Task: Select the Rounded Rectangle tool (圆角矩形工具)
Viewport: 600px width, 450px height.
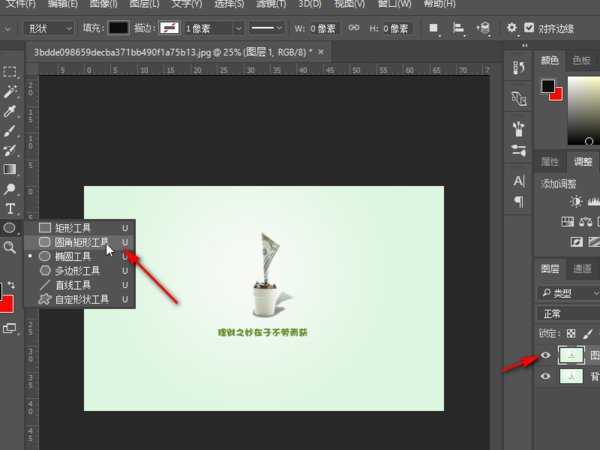Action: (80, 242)
